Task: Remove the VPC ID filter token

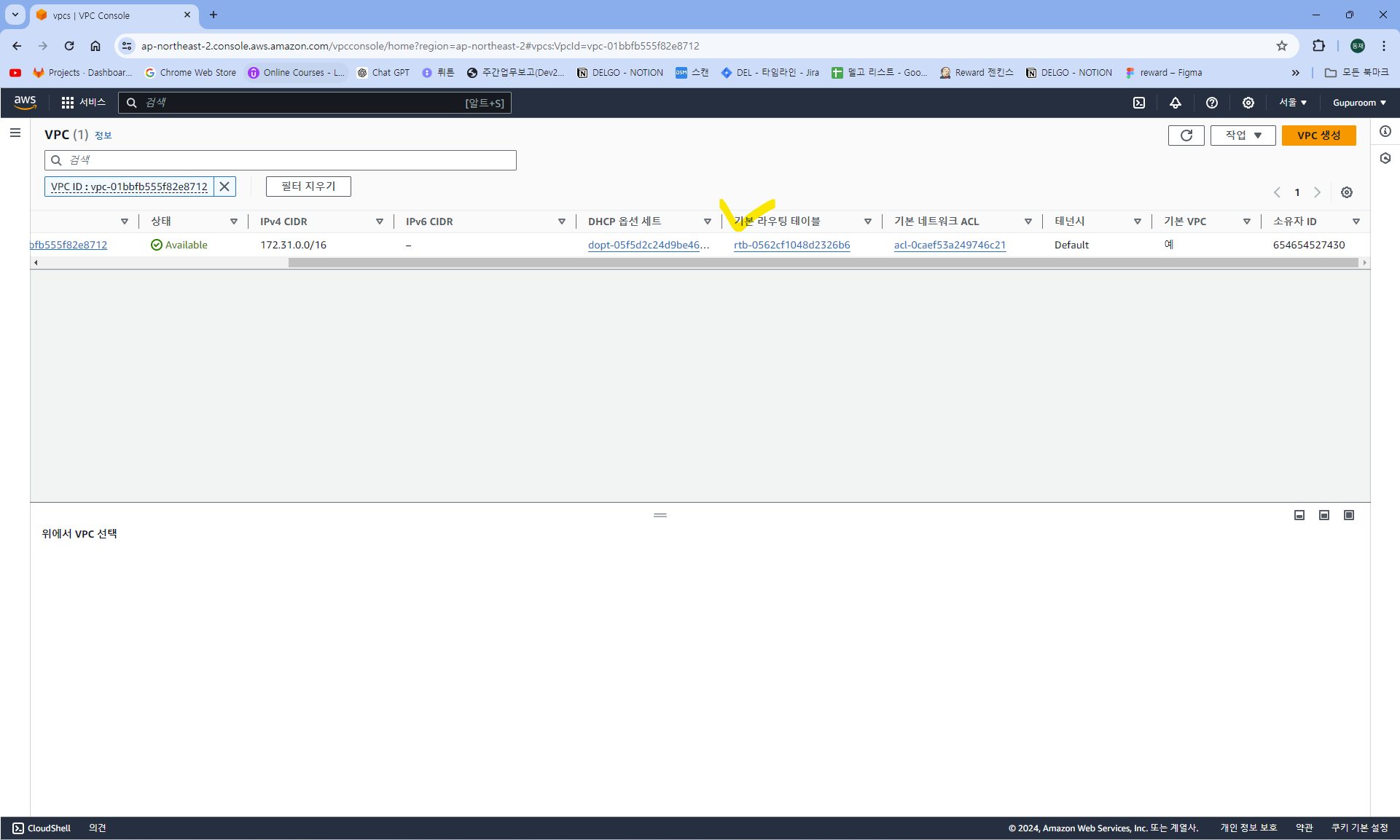Action: pyautogui.click(x=224, y=187)
